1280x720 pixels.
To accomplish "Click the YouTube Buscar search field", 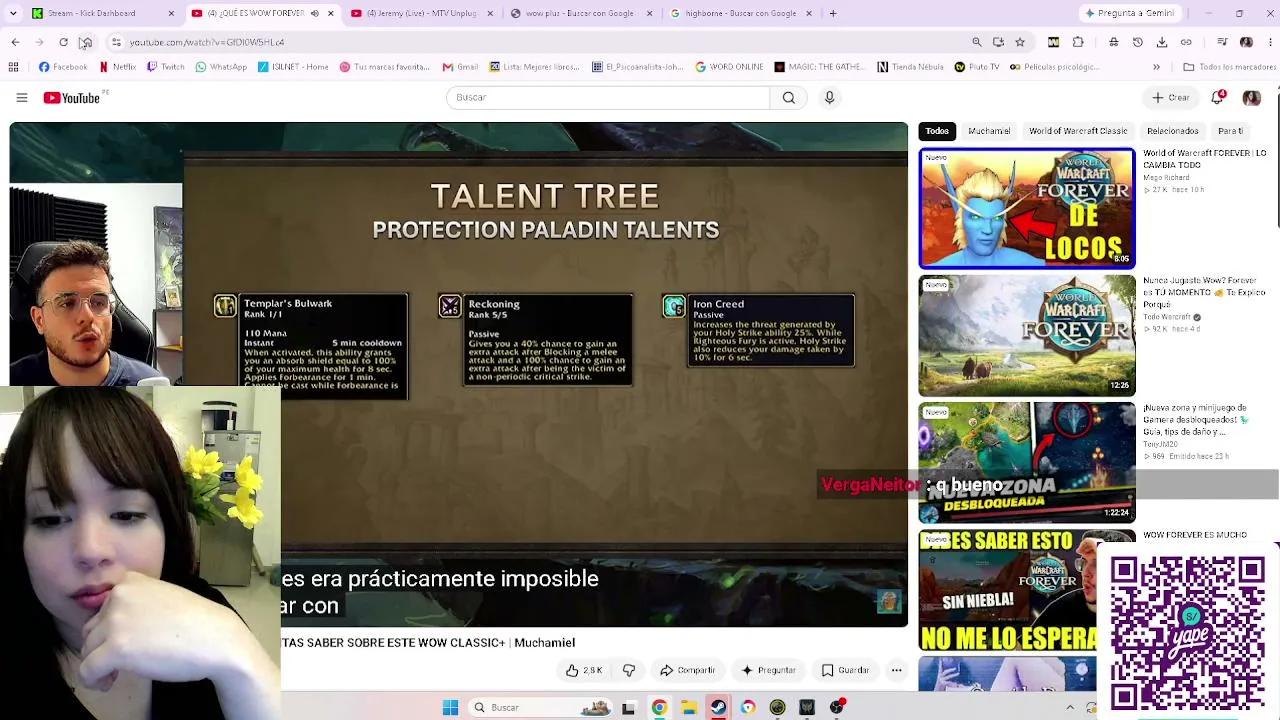I will pyautogui.click(x=608, y=97).
